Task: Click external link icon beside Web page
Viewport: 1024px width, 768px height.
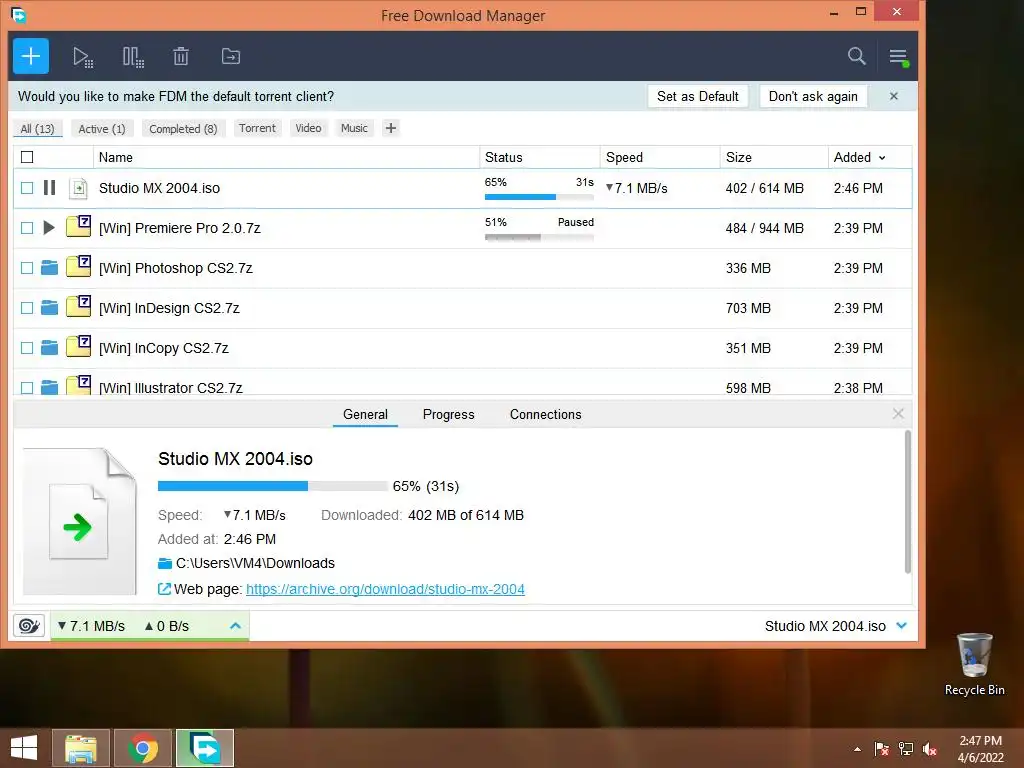Action: 165,589
